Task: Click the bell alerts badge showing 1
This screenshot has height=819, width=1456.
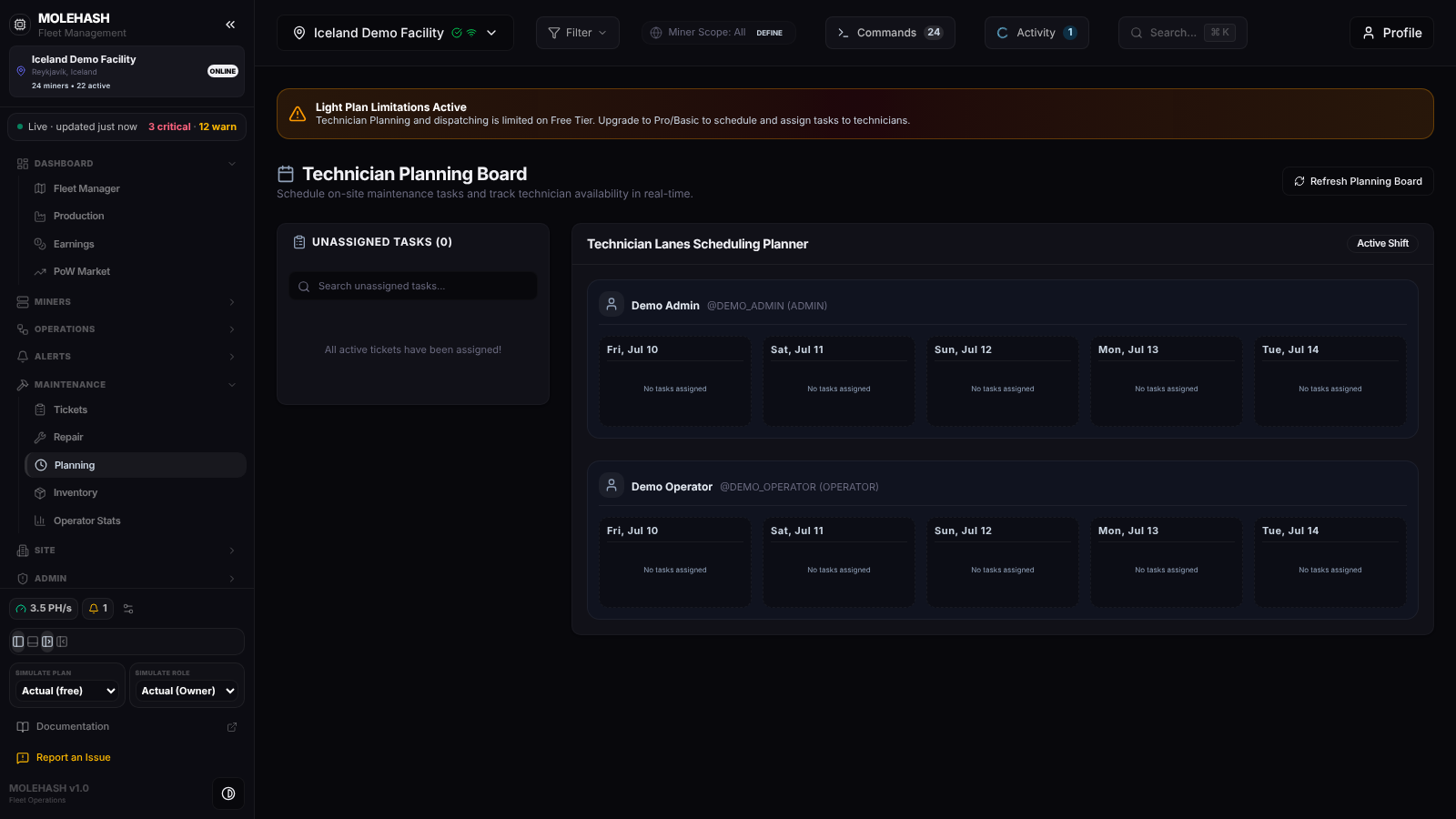Action: tap(97, 609)
